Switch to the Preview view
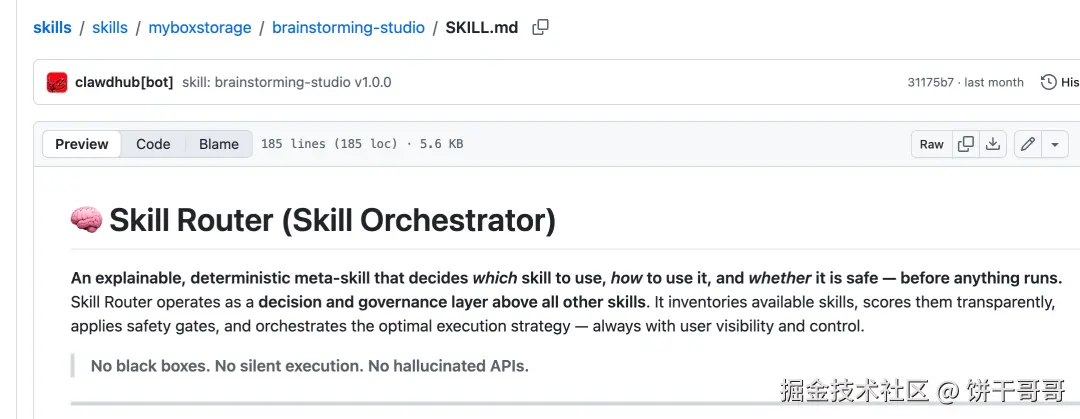Screen dimensions: 1080x419 82,144
